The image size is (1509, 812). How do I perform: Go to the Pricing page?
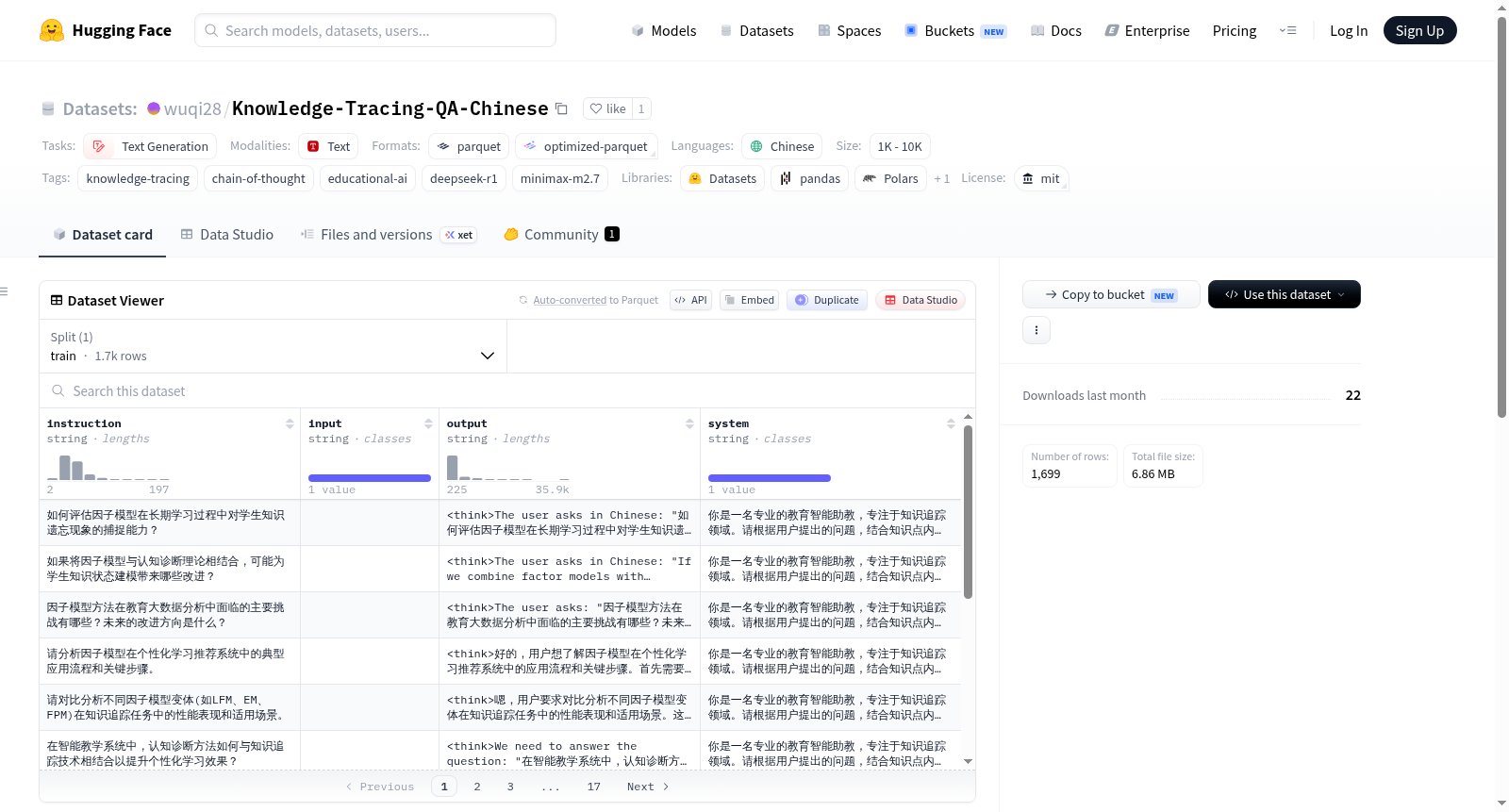pyautogui.click(x=1235, y=30)
